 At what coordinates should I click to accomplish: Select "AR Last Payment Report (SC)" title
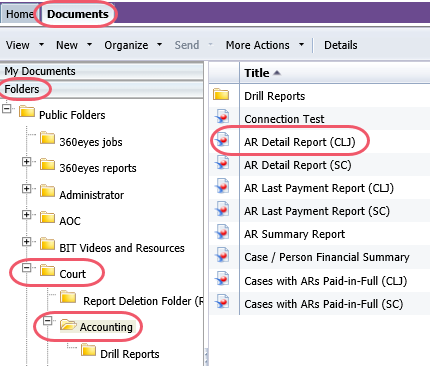[x=317, y=211]
